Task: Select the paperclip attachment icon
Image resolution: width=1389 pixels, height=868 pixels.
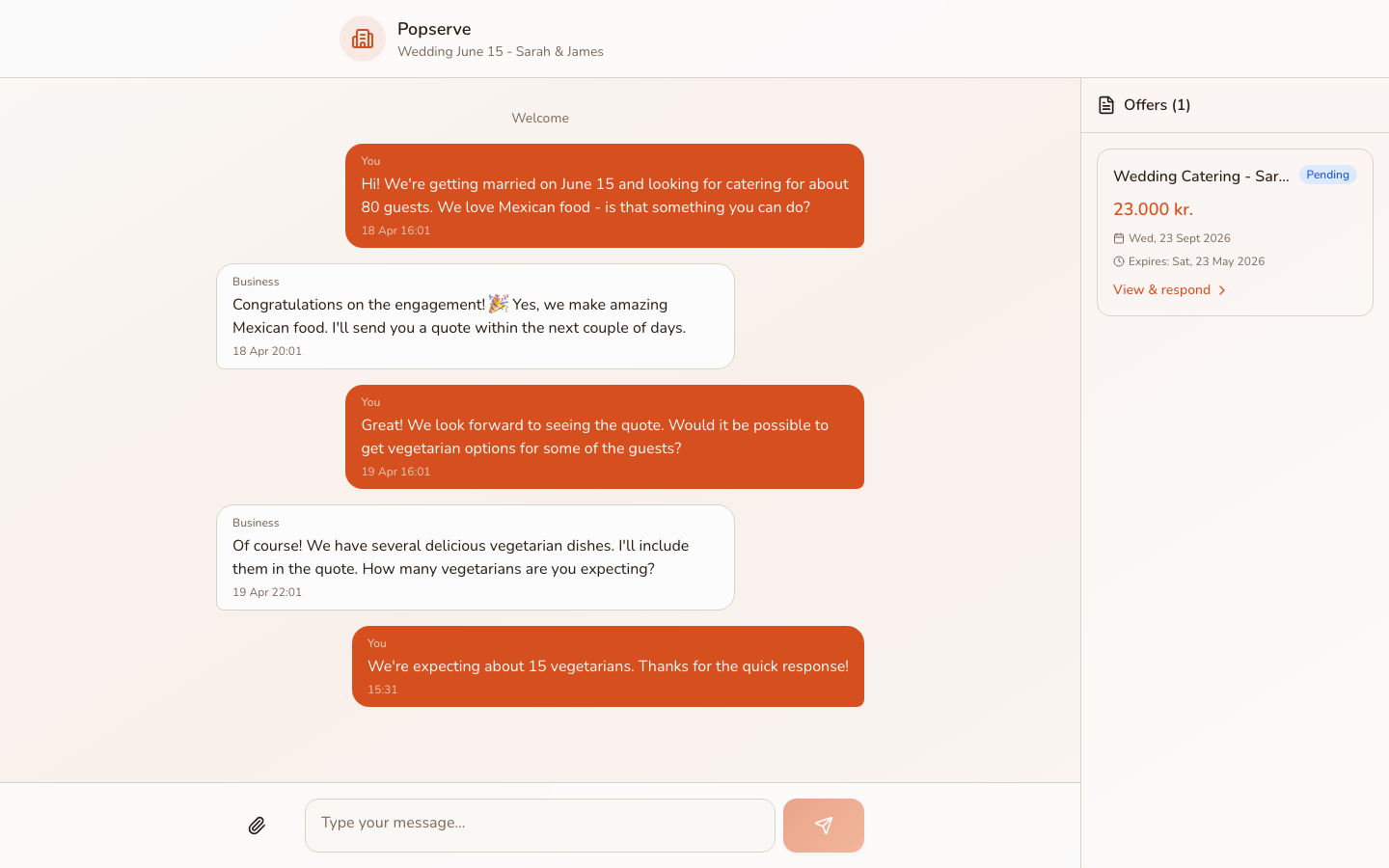Action: pos(257,826)
